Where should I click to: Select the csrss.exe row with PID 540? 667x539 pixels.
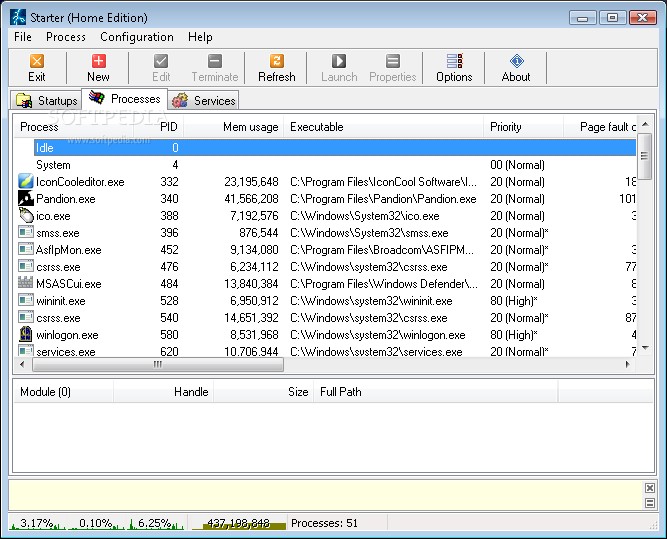325,318
